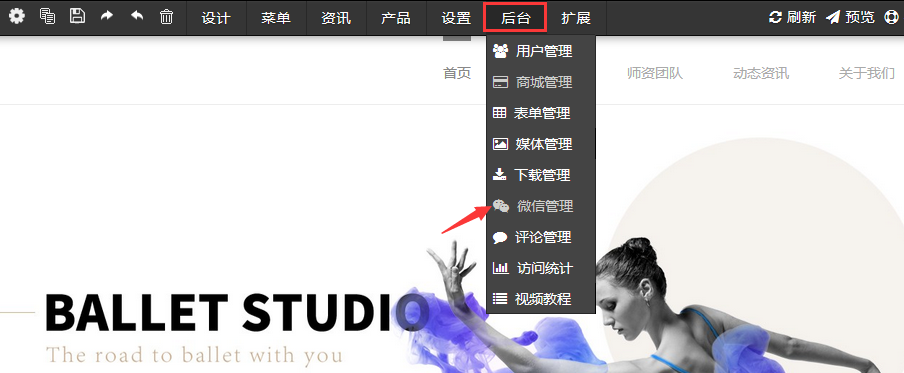Open the 菜单 menu
Viewport: 904px width, 373px height.
pos(276,18)
